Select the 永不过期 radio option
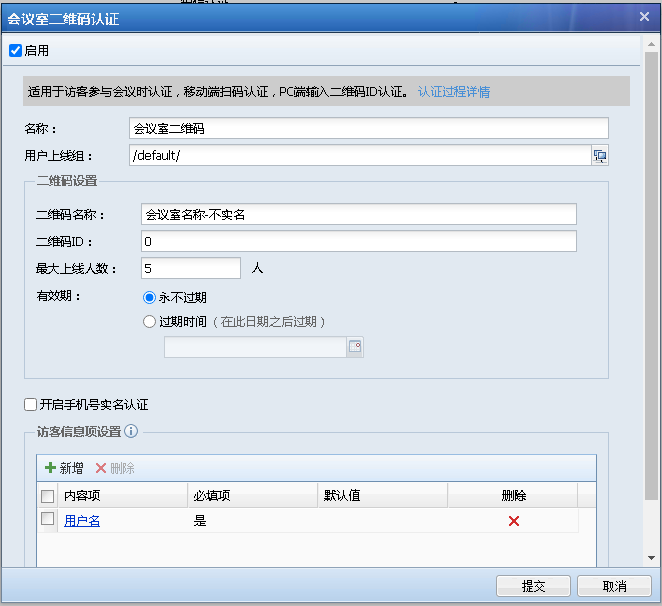The width and height of the screenshot is (662, 606). (150, 297)
